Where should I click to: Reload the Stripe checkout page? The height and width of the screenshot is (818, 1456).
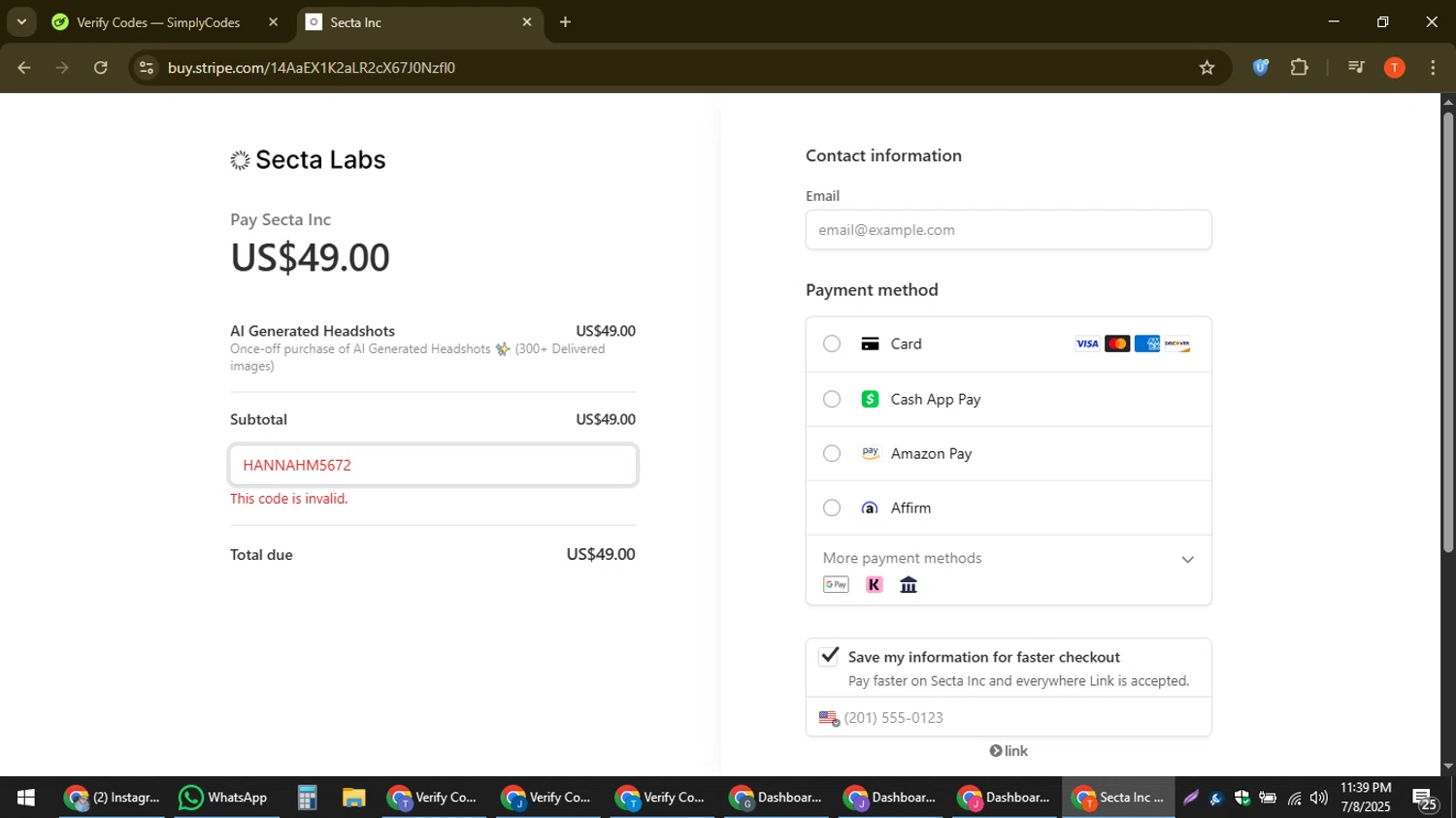tap(101, 68)
